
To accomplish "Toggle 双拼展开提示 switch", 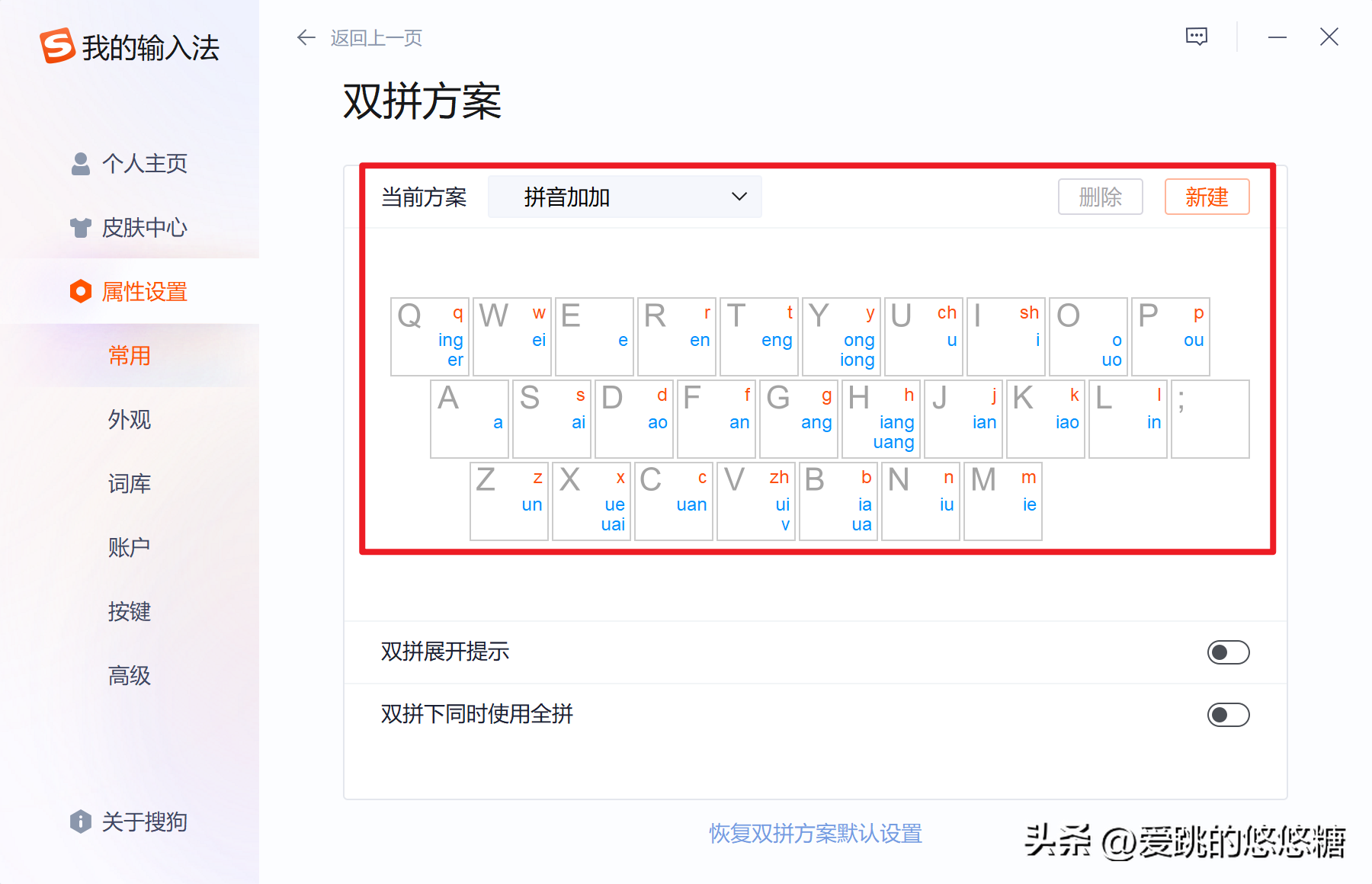I will [1228, 652].
